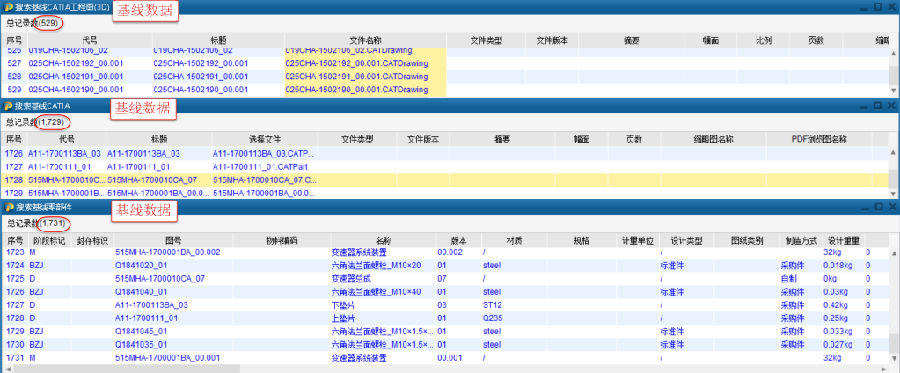Click 标题 cell 515MHA-1700010CA_07 in CATIA panel

point(152,180)
